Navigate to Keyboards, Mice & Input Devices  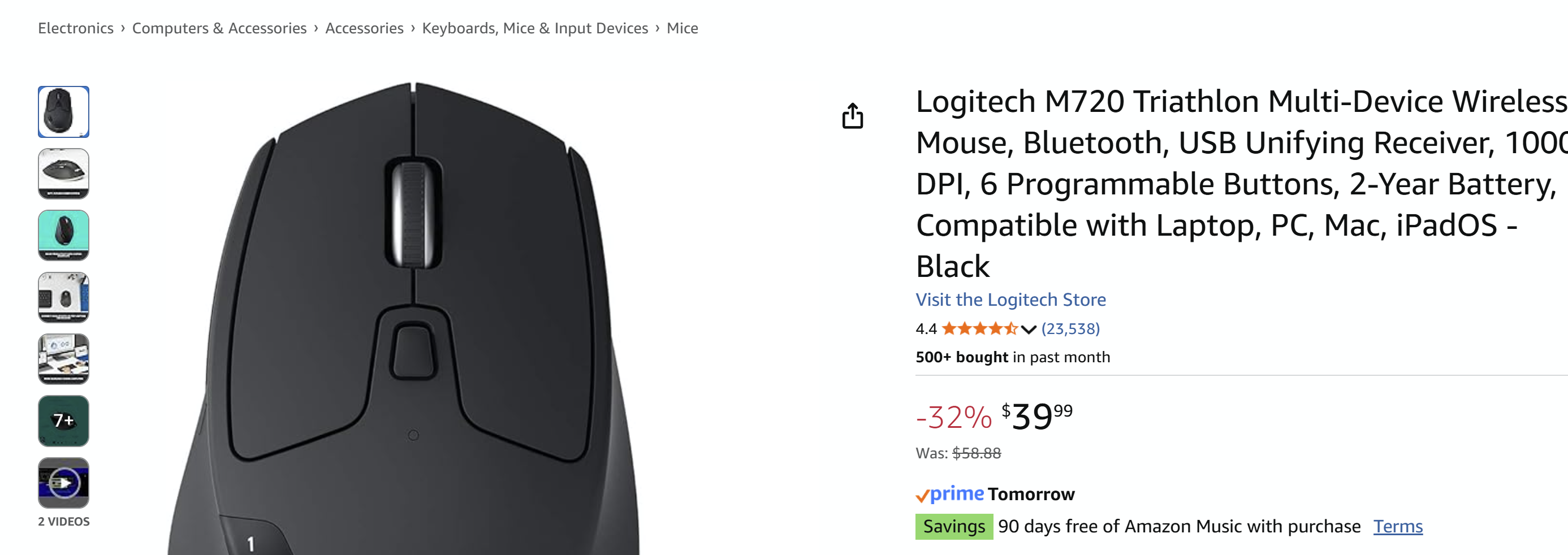(x=534, y=28)
